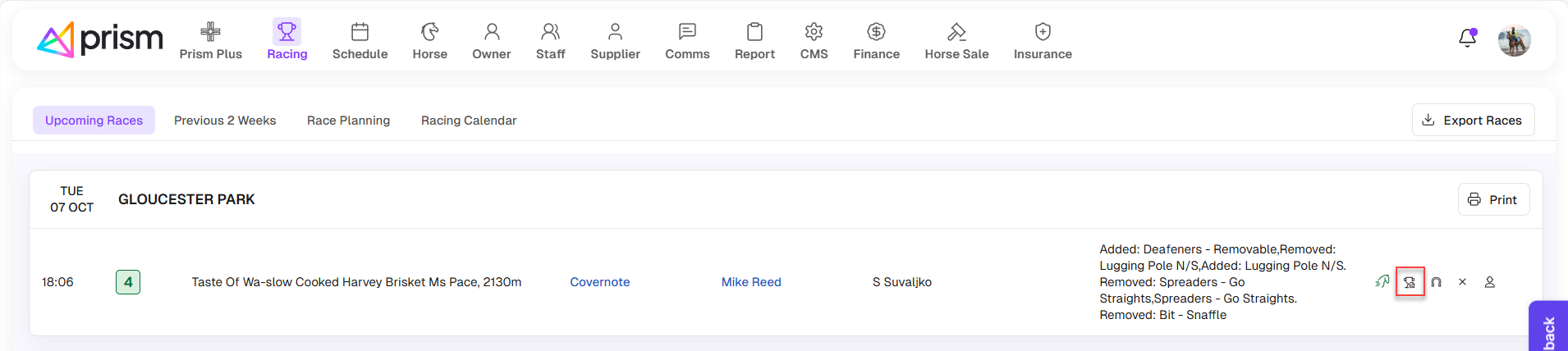Open Prism Plus from navigation
The width and height of the screenshot is (1568, 351).
point(211,41)
